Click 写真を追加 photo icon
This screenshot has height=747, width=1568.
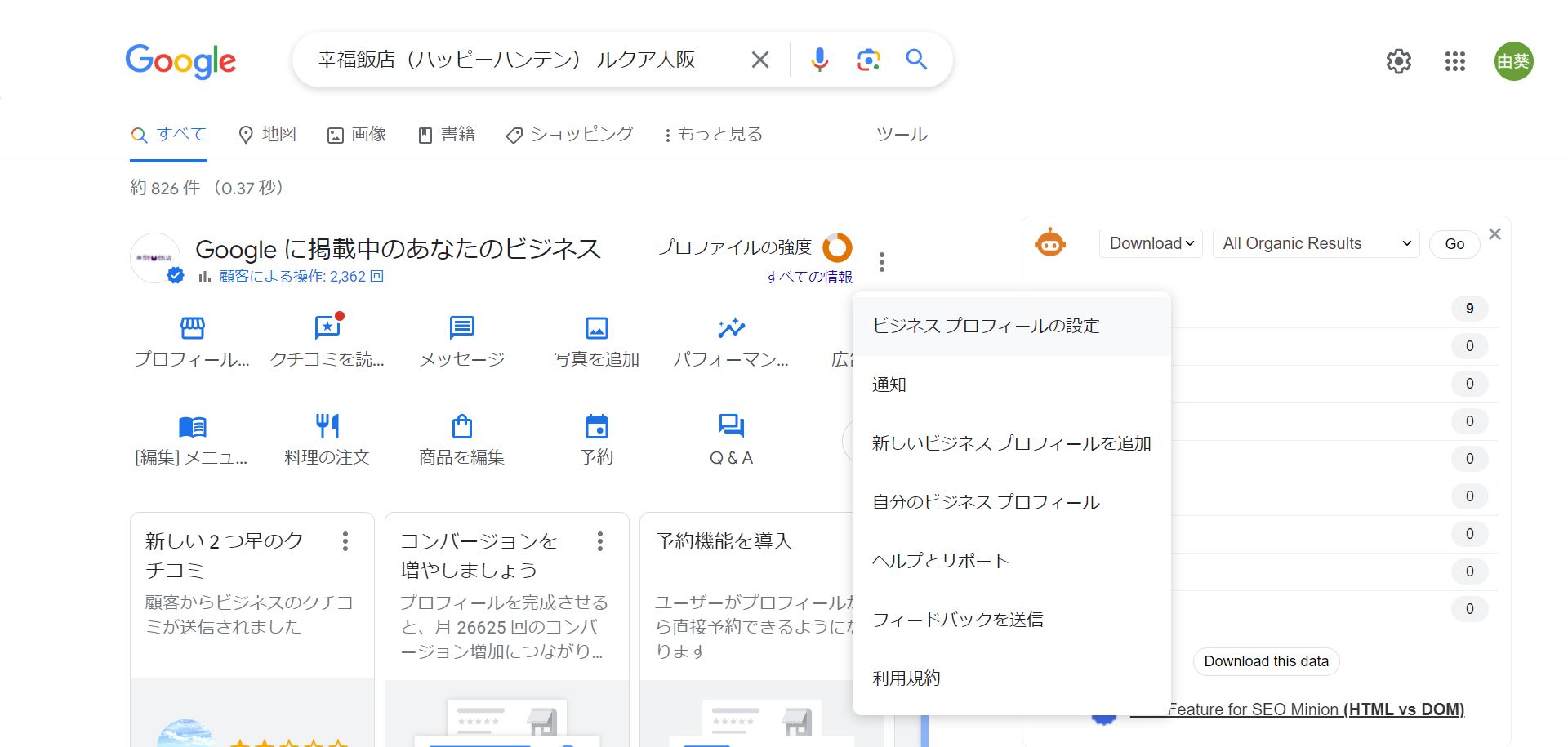tap(597, 328)
